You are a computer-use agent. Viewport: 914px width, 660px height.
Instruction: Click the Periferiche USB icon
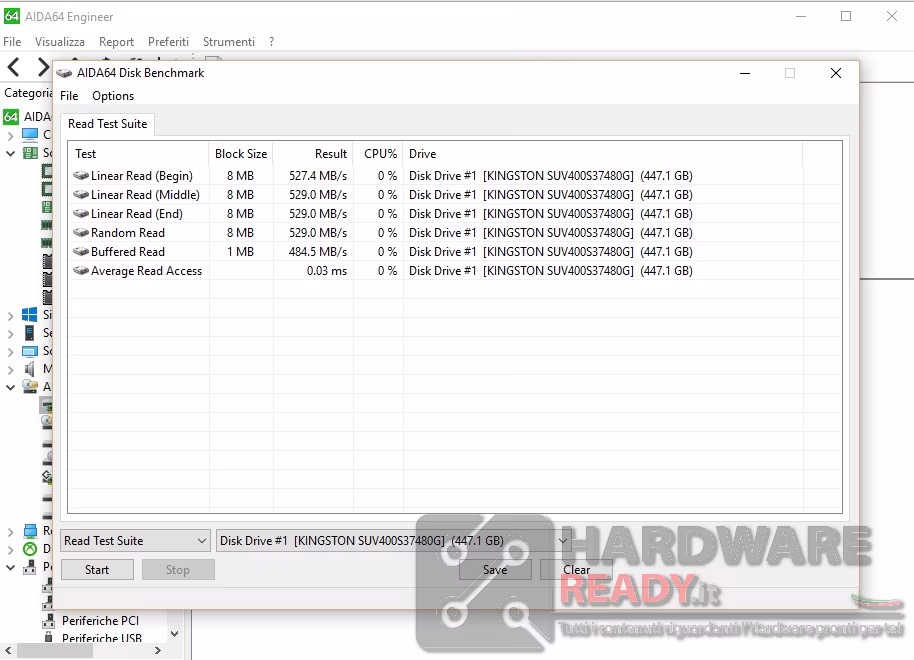tap(48, 638)
